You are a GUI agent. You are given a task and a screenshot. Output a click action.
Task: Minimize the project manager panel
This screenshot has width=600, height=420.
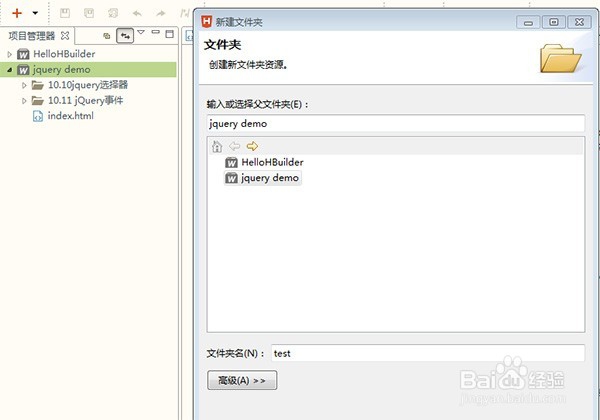(x=155, y=32)
